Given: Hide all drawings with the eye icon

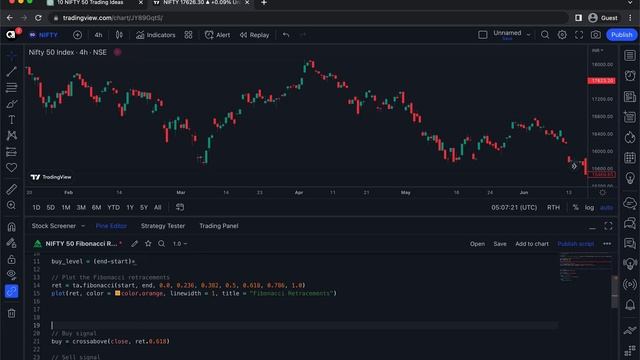Looking at the screenshot, I should click(11, 274).
